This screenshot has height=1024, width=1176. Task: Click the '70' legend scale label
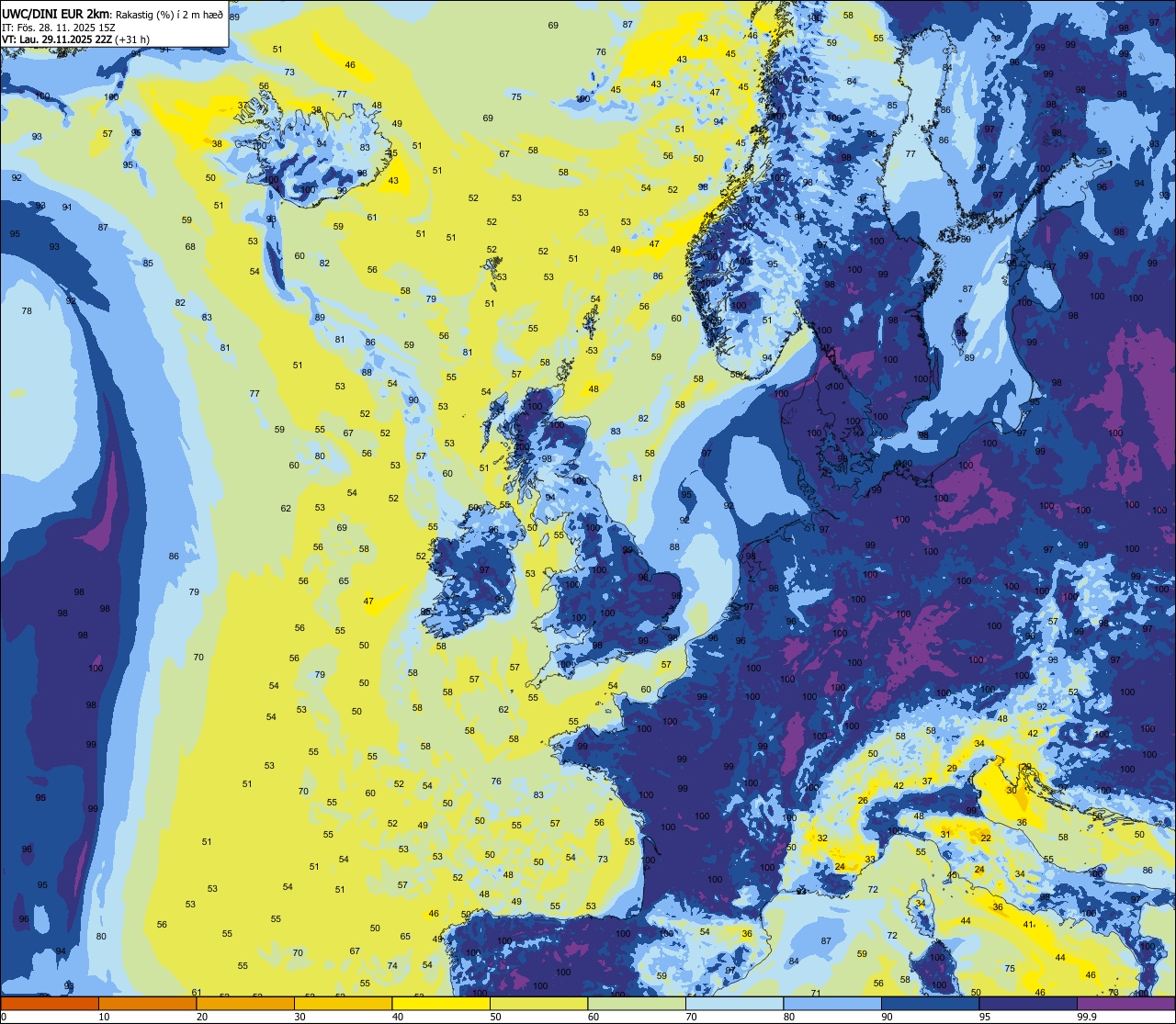[691, 1017]
